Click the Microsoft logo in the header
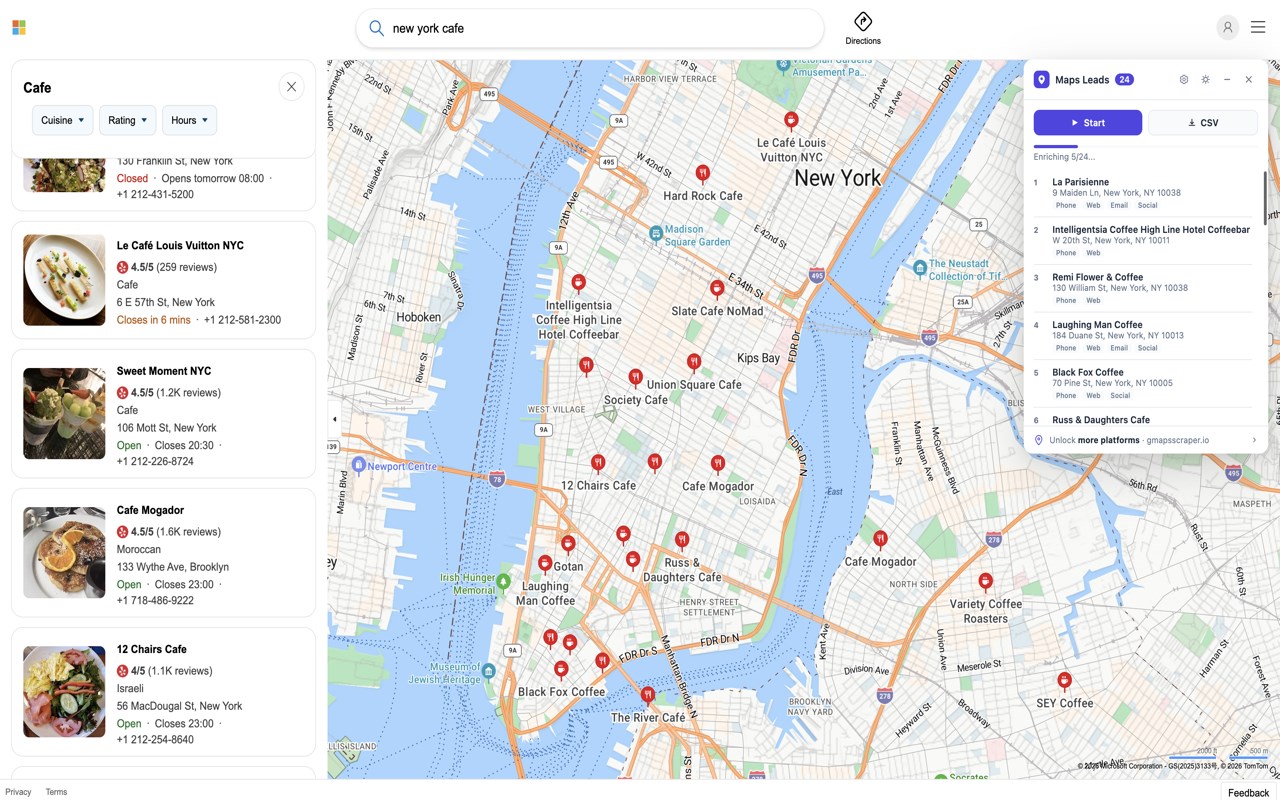 tap(19, 28)
